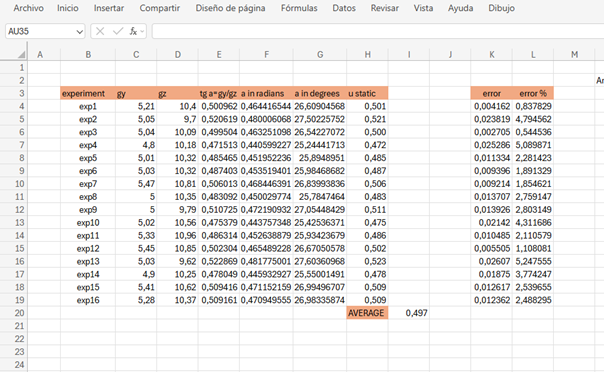Select error percent value 5,247555
The height and width of the screenshot is (372, 604).
(533, 261)
